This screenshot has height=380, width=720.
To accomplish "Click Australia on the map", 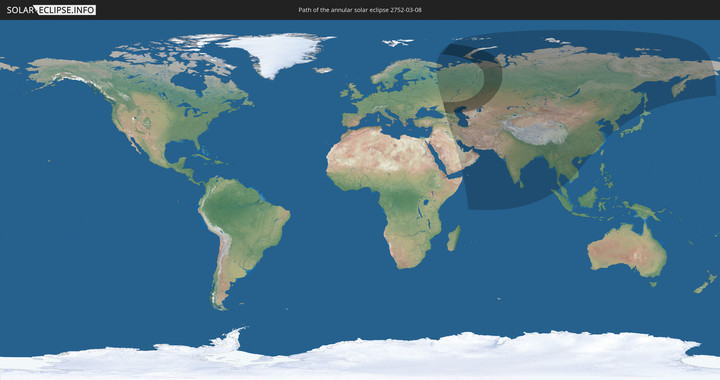I will pos(627,251).
